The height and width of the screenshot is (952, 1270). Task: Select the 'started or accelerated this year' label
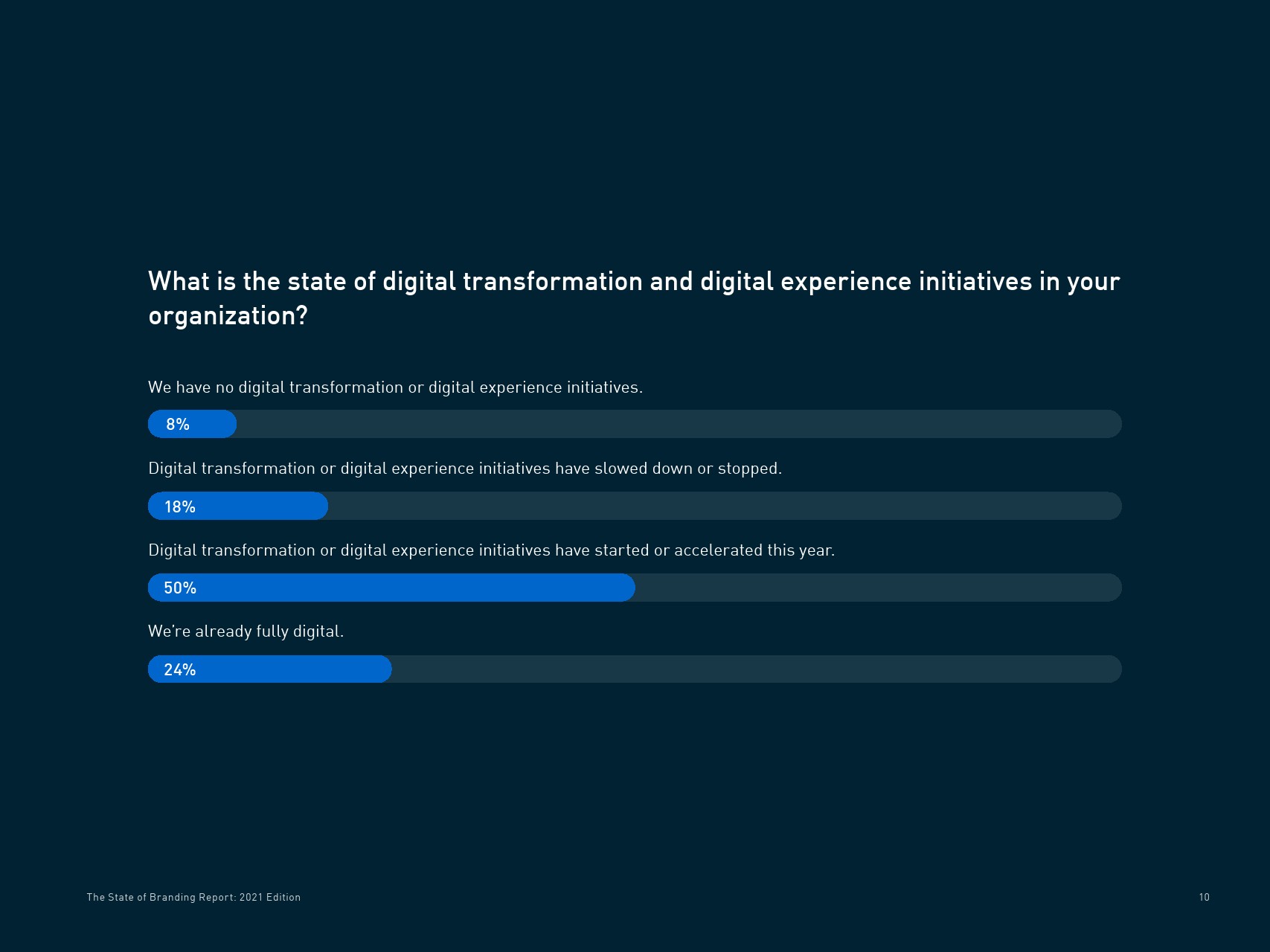pyautogui.click(x=491, y=550)
